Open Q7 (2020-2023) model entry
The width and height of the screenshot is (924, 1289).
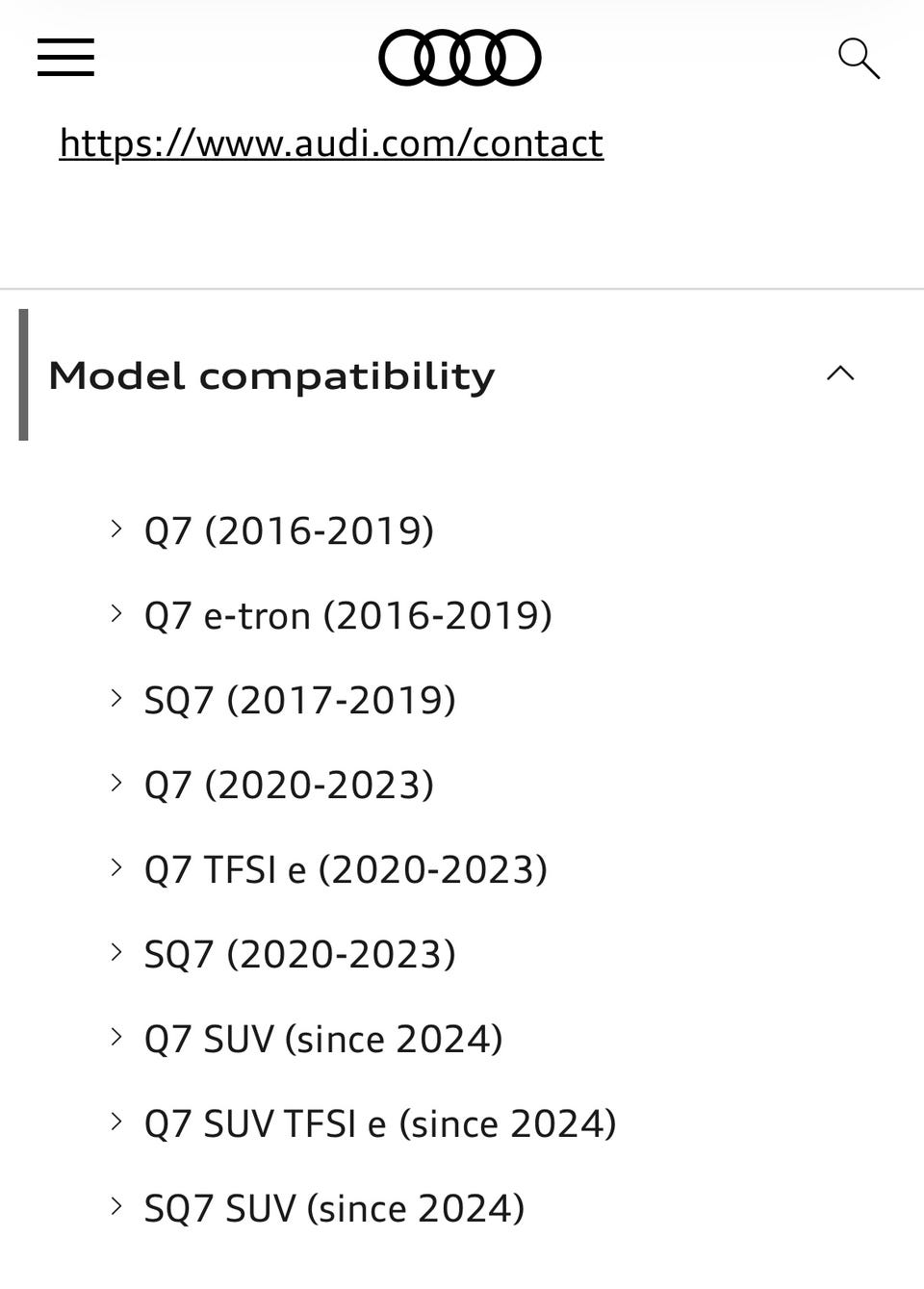click(x=289, y=785)
